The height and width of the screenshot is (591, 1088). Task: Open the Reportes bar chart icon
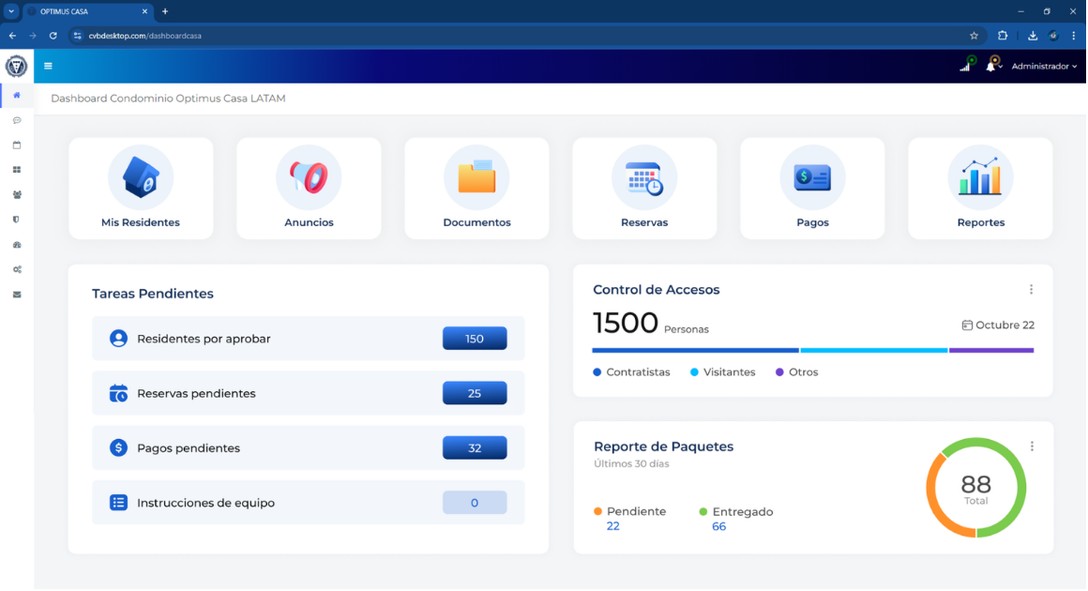coord(980,177)
